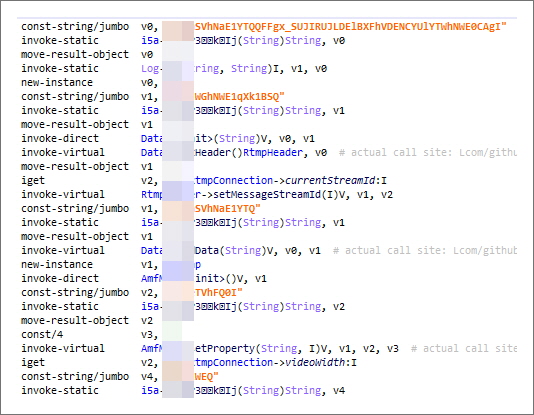
Task: Click the "SVhNaE1YTQ" string on the v1 line
Action: point(227,208)
